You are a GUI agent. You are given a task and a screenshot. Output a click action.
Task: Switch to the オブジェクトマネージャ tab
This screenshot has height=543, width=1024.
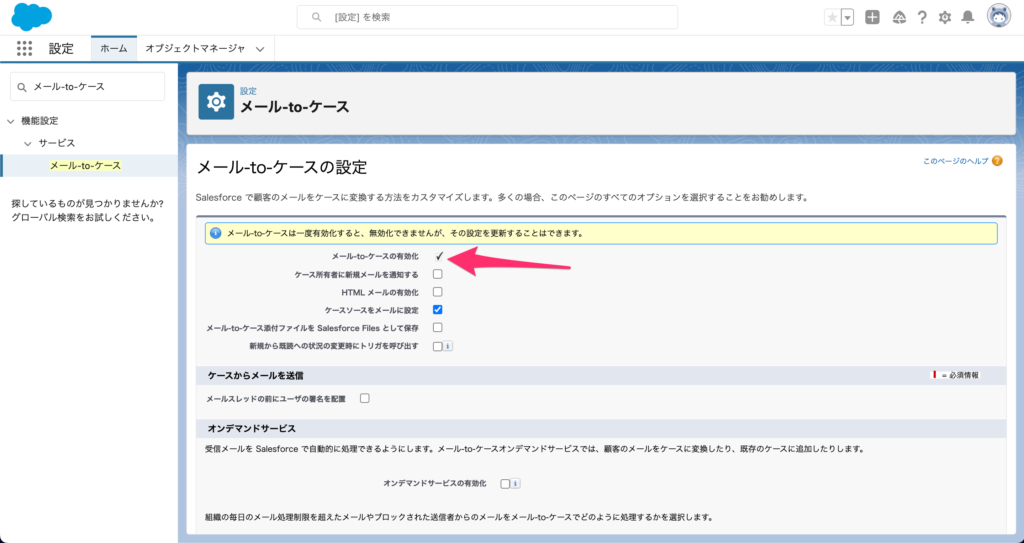click(195, 48)
